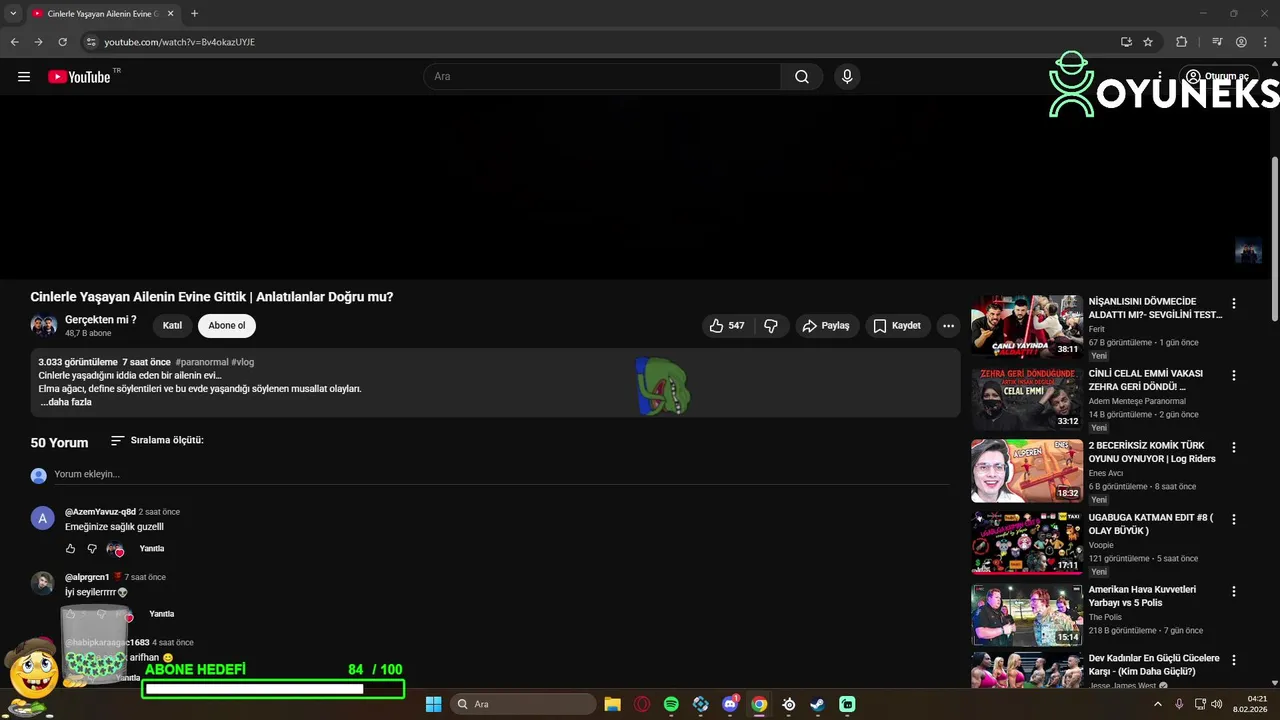Open more actions (three dots) beside Kaydet
The image size is (1280, 720).
948,326
